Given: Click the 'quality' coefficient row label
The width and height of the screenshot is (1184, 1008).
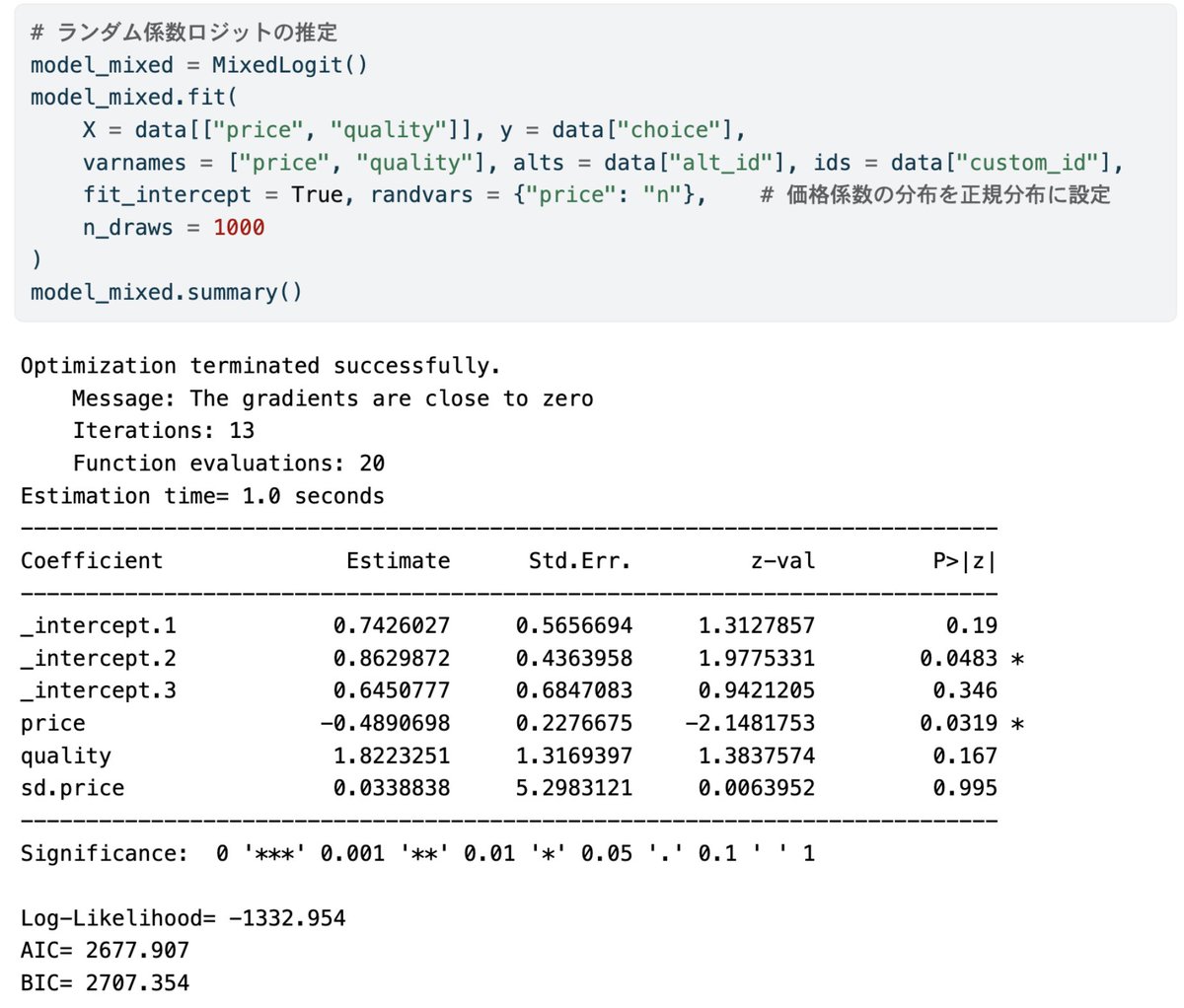Looking at the screenshot, I should 66,756.
